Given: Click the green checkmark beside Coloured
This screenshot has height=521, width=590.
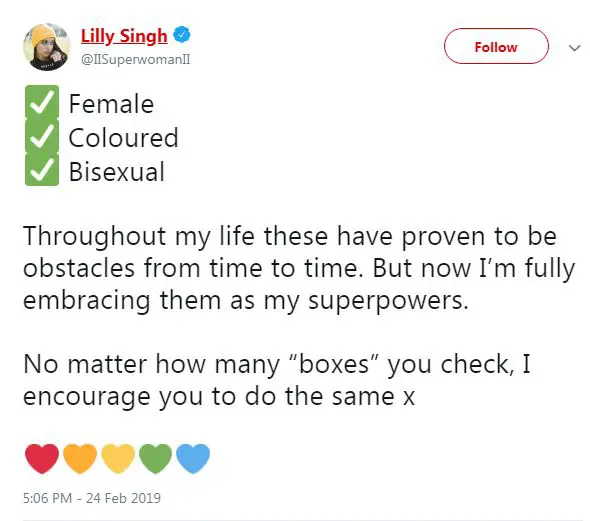Looking at the screenshot, I should pos(42,137).
